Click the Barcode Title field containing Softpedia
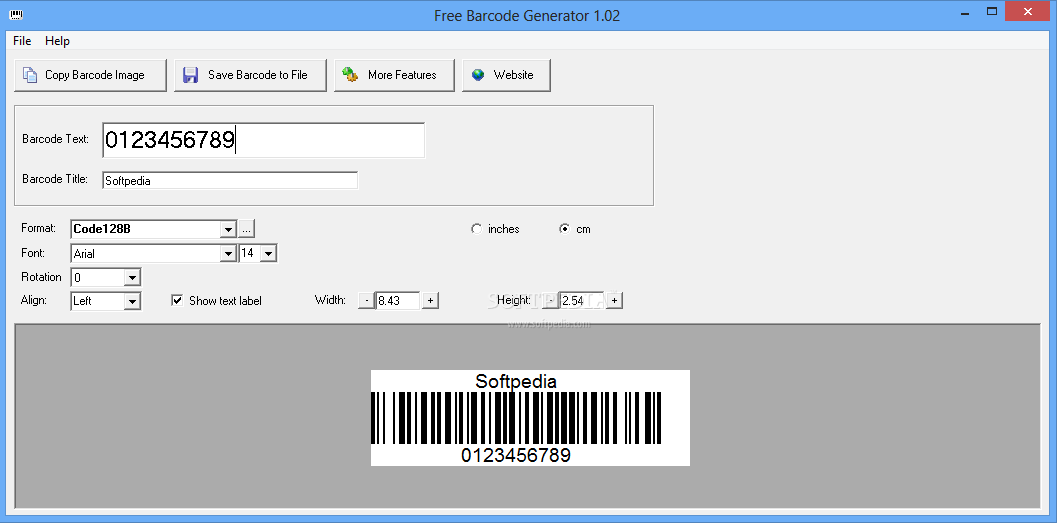Viewport: 1057px width, 523px height. point(230,181)
